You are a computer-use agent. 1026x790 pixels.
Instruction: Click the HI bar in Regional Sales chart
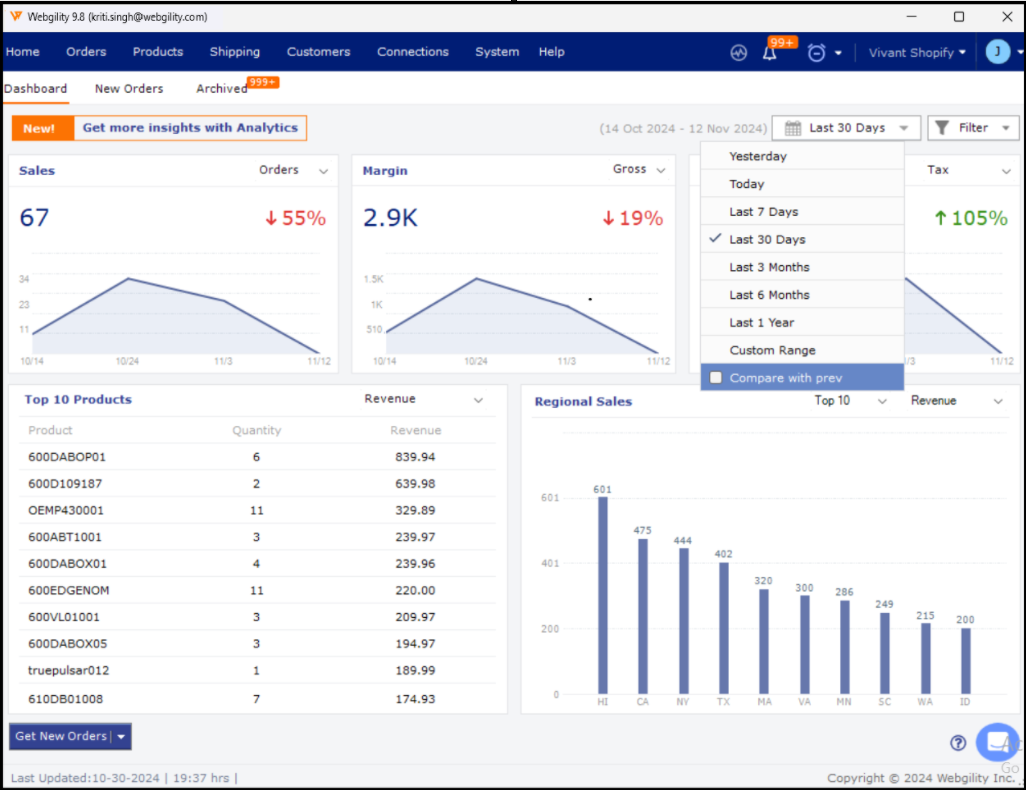pyautogui.click(x=602, y=594)
